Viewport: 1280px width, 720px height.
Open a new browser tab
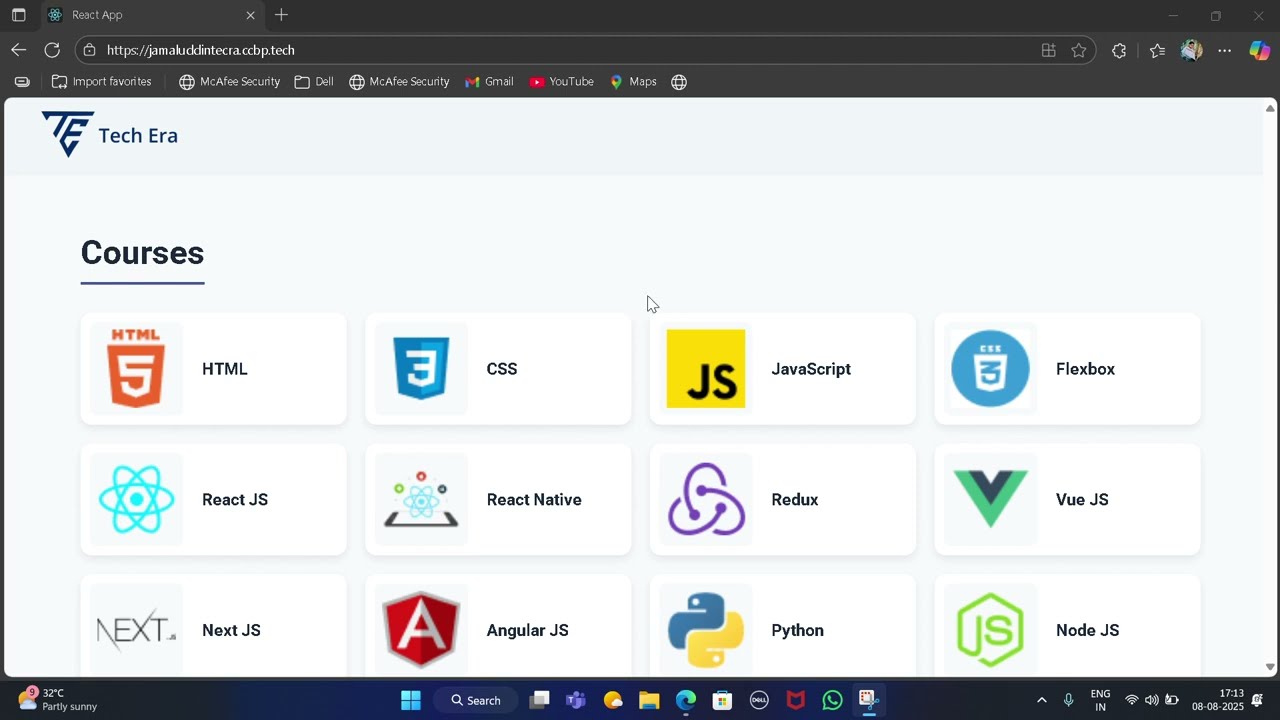coord(281,15)
